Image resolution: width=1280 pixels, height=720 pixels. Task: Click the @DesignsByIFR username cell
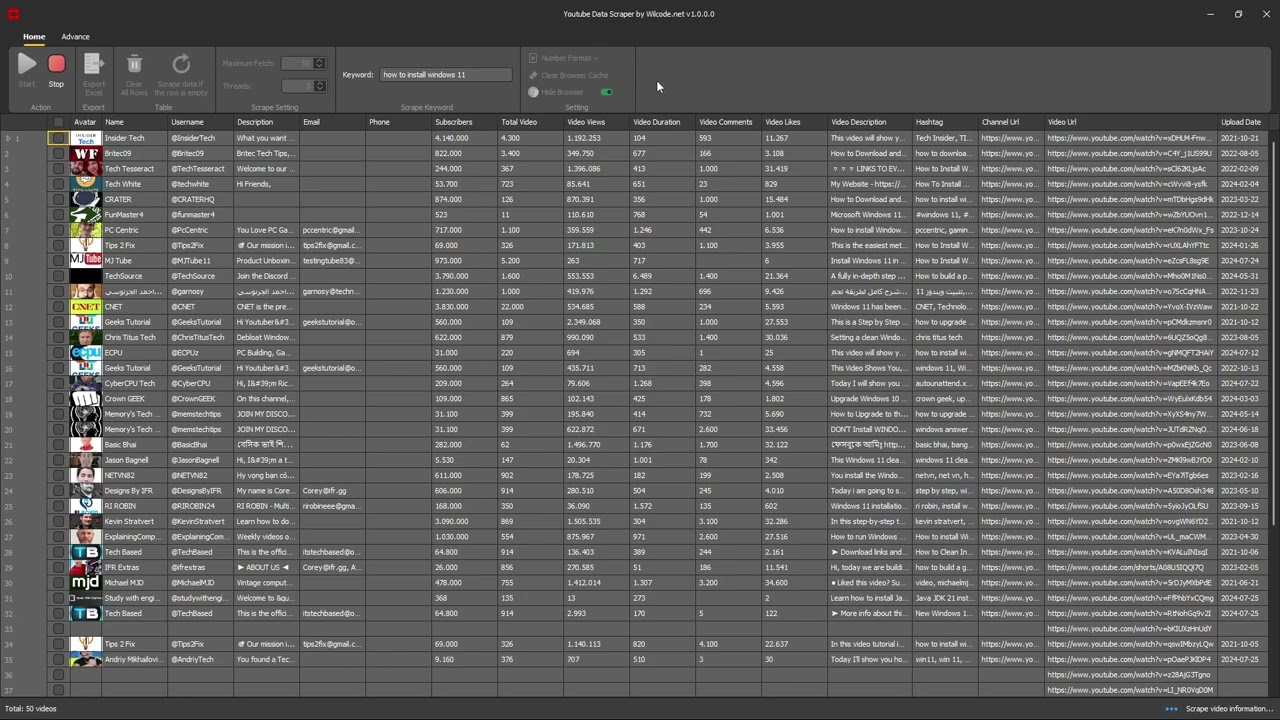click(201, 490)
